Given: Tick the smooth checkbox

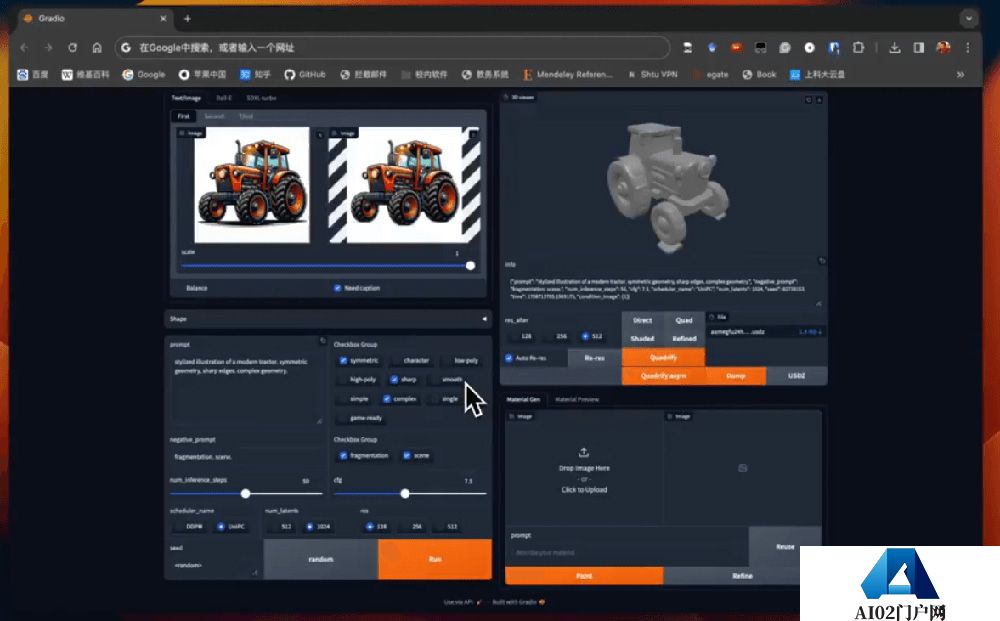Looking at the screenshot, I should coord(435,380).
